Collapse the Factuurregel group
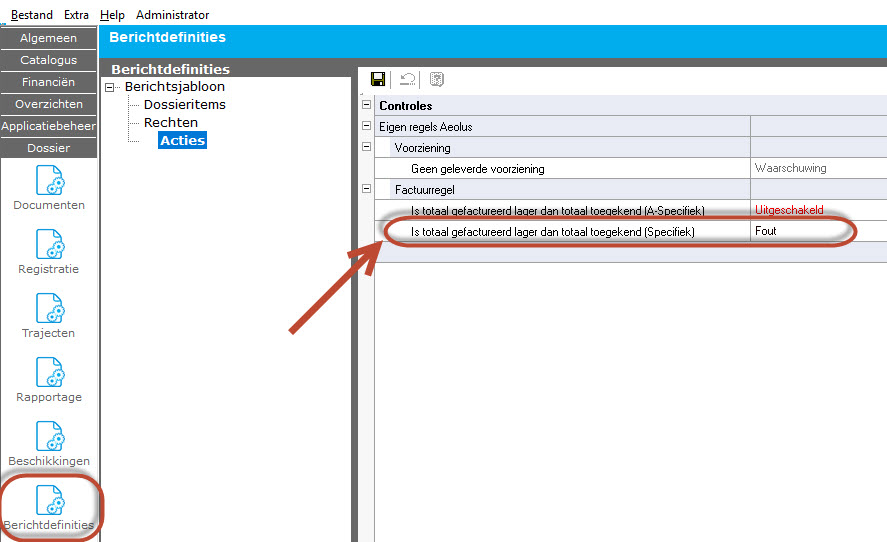This screenshot has height=542, width=887. (x=366, y=189)
